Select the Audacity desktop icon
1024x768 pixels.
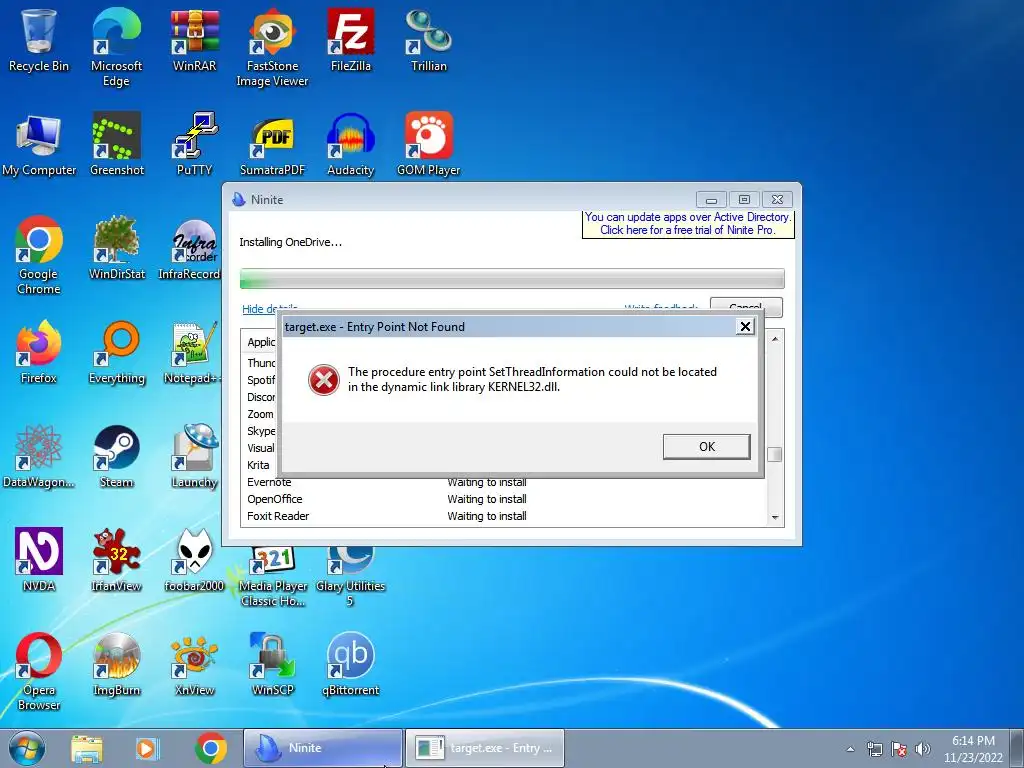(351, 144)
